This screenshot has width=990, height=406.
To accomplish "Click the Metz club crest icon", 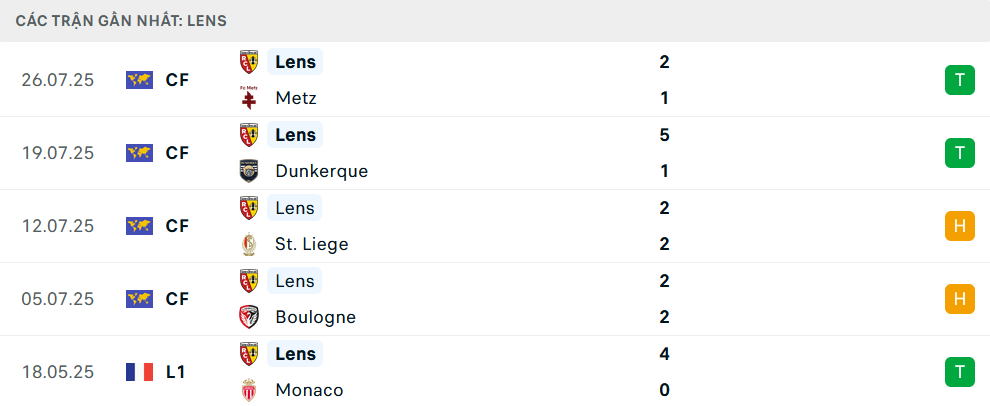I will tap(249, 99).
